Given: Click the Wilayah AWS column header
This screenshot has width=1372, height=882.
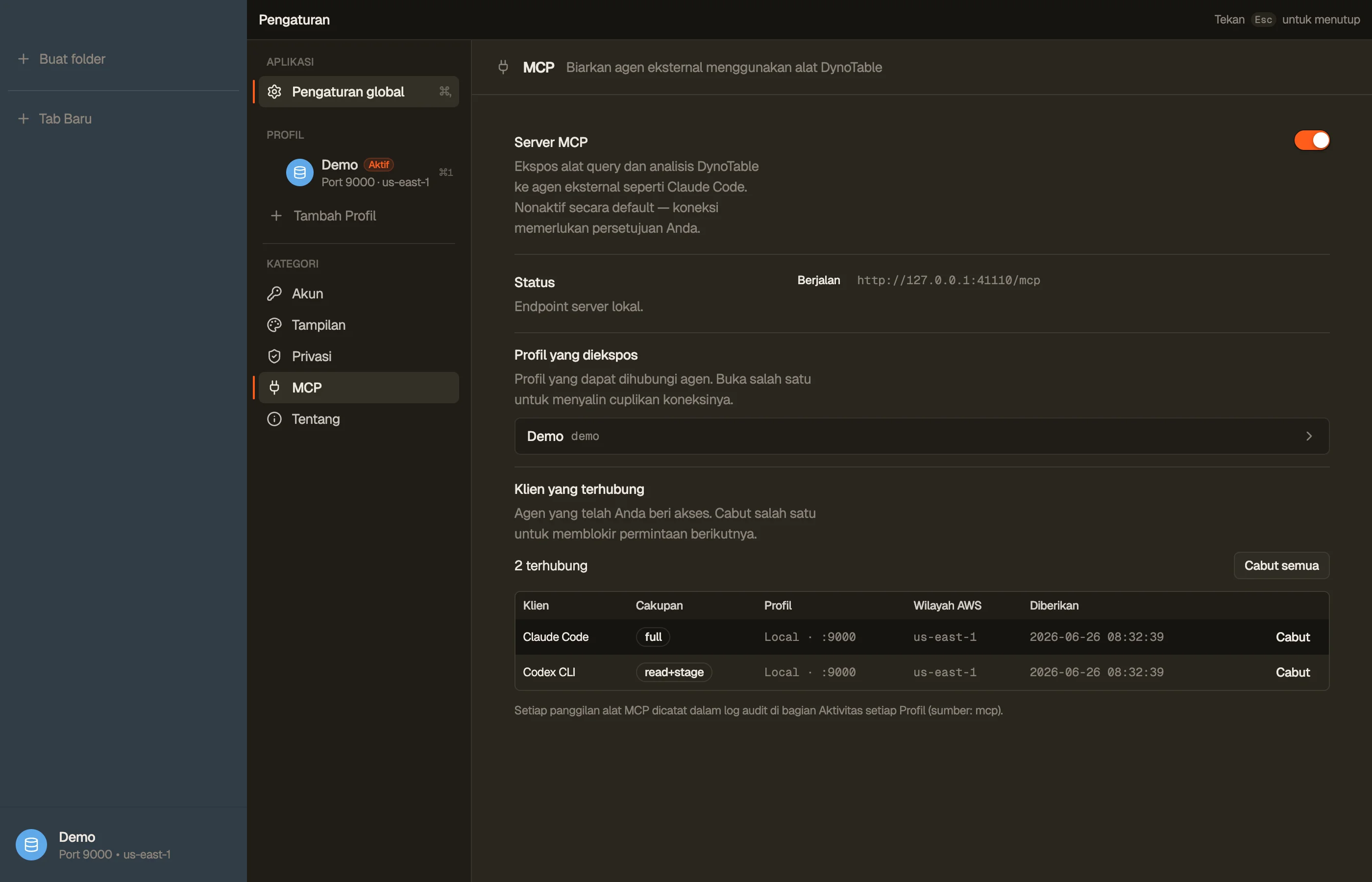Looking at the screenshot, I should point(947,605).
